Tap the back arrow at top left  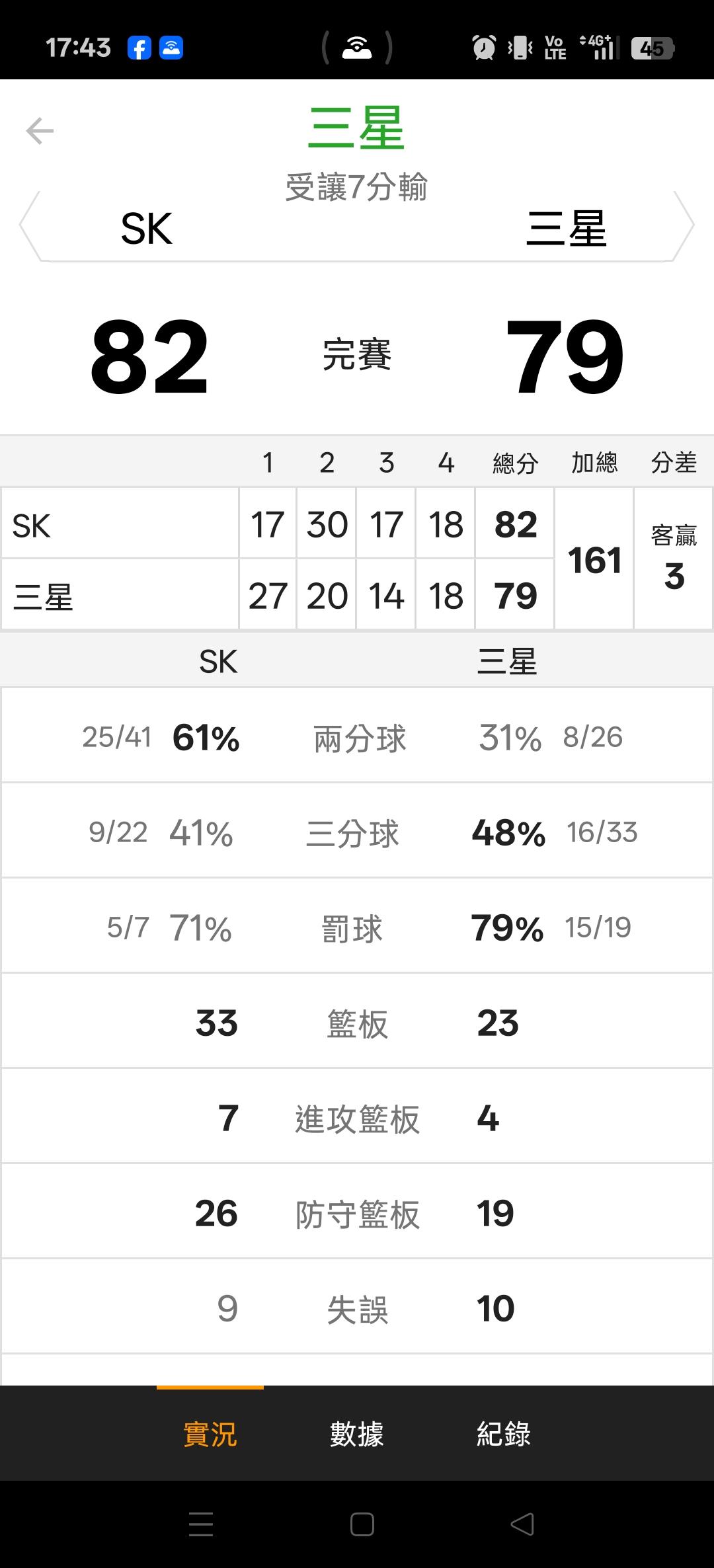coord(40,131)
